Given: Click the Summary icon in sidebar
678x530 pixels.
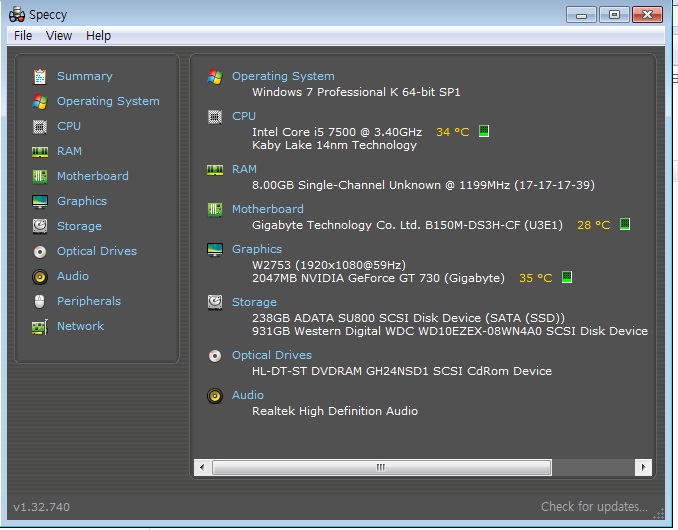Looking at the screenshot, I should pyautogui.click(x=40, y=76).
